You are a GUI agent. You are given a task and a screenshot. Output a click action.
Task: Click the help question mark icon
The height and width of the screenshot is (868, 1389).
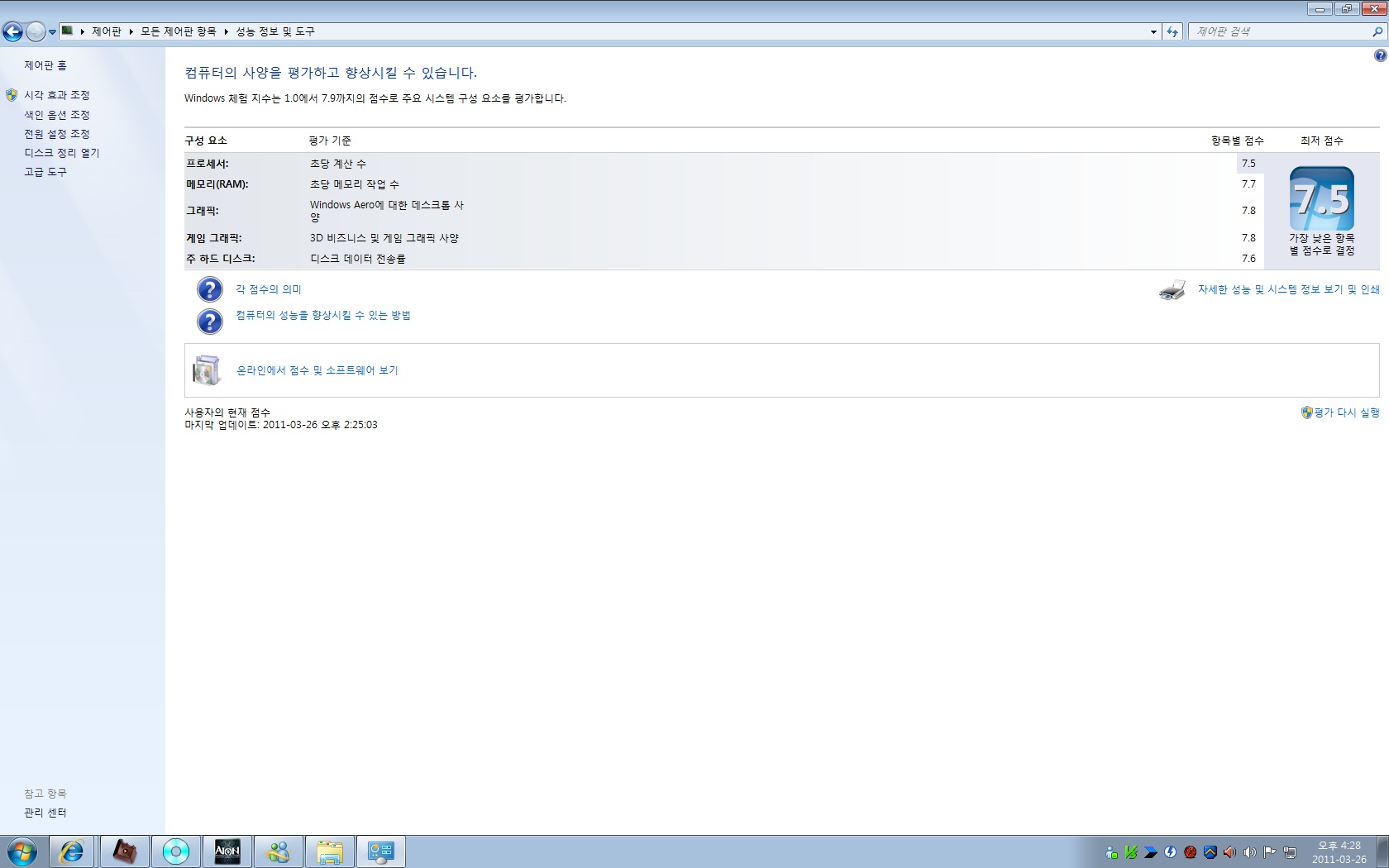(1380, 55)
